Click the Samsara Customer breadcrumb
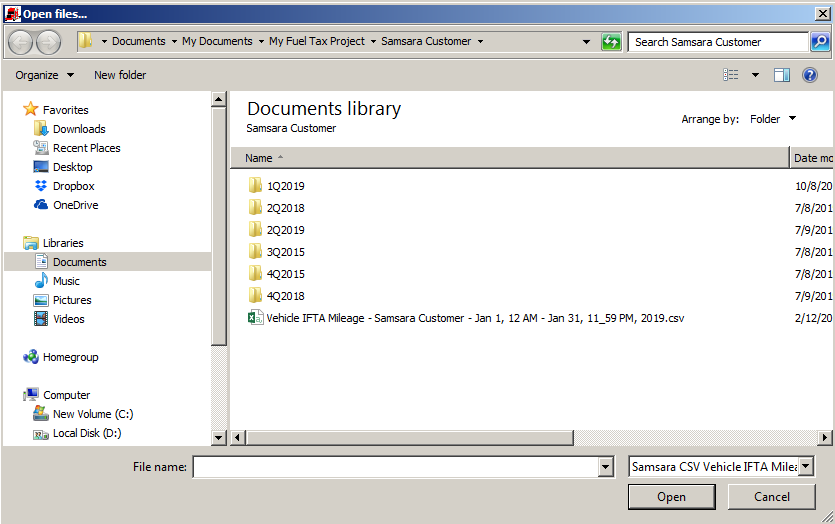Viewport: 835px width, 524px height. point(426,41)
